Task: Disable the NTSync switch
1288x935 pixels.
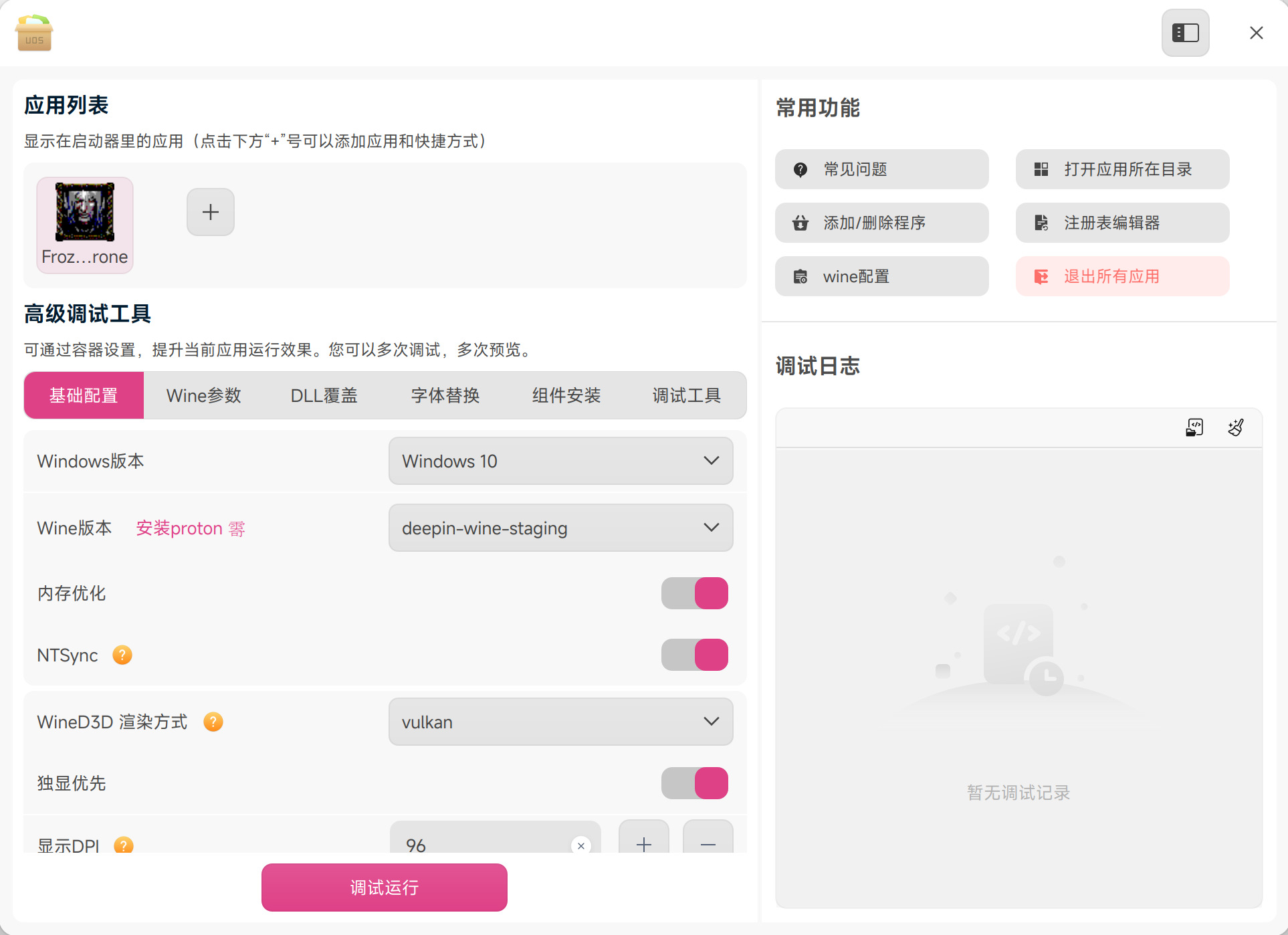Action: [x=695, y=655]
